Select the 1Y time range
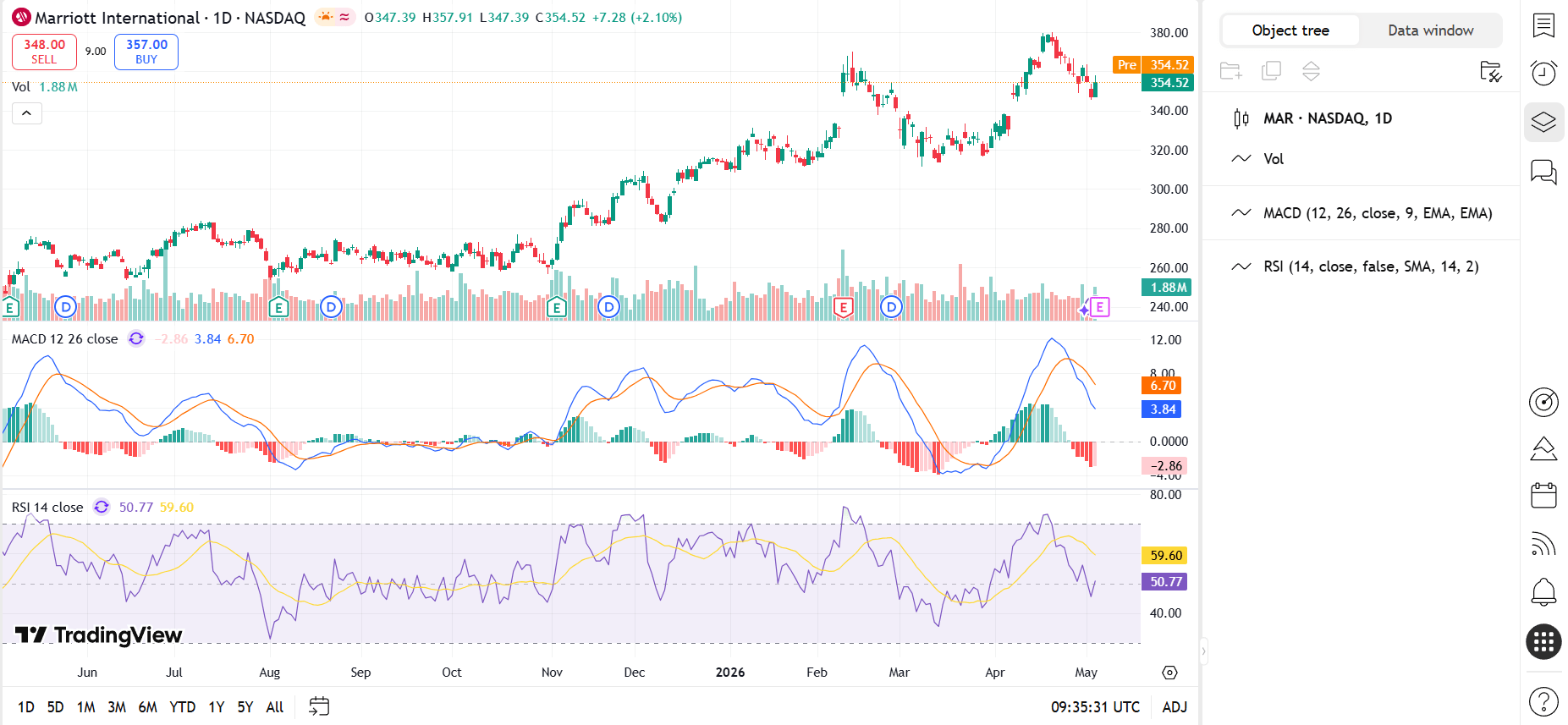Viewport: 1568px width, 725px height. 217,706
